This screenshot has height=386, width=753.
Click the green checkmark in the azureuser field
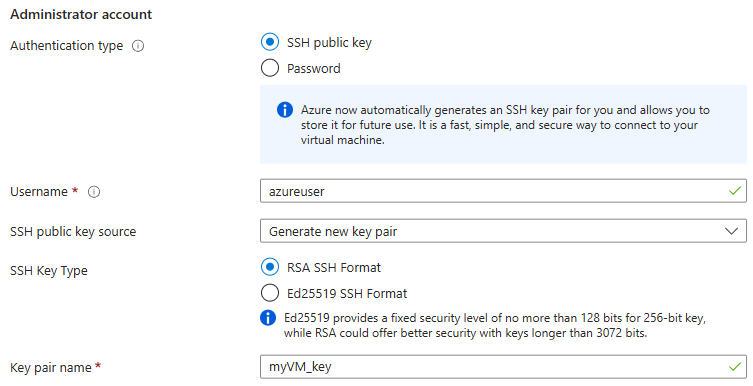click(734, 191)
